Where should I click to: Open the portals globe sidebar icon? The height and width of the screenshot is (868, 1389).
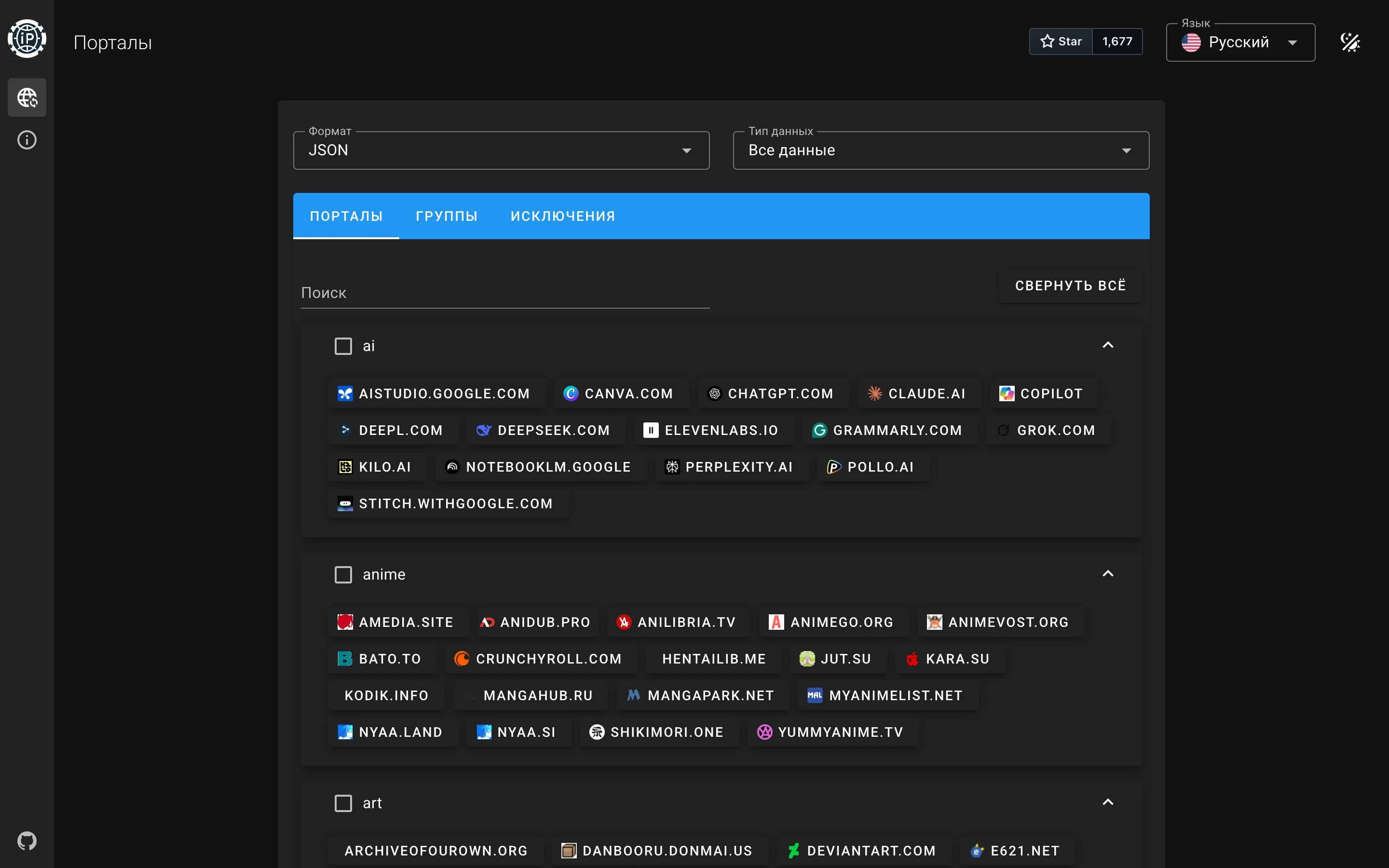(27, 97)
